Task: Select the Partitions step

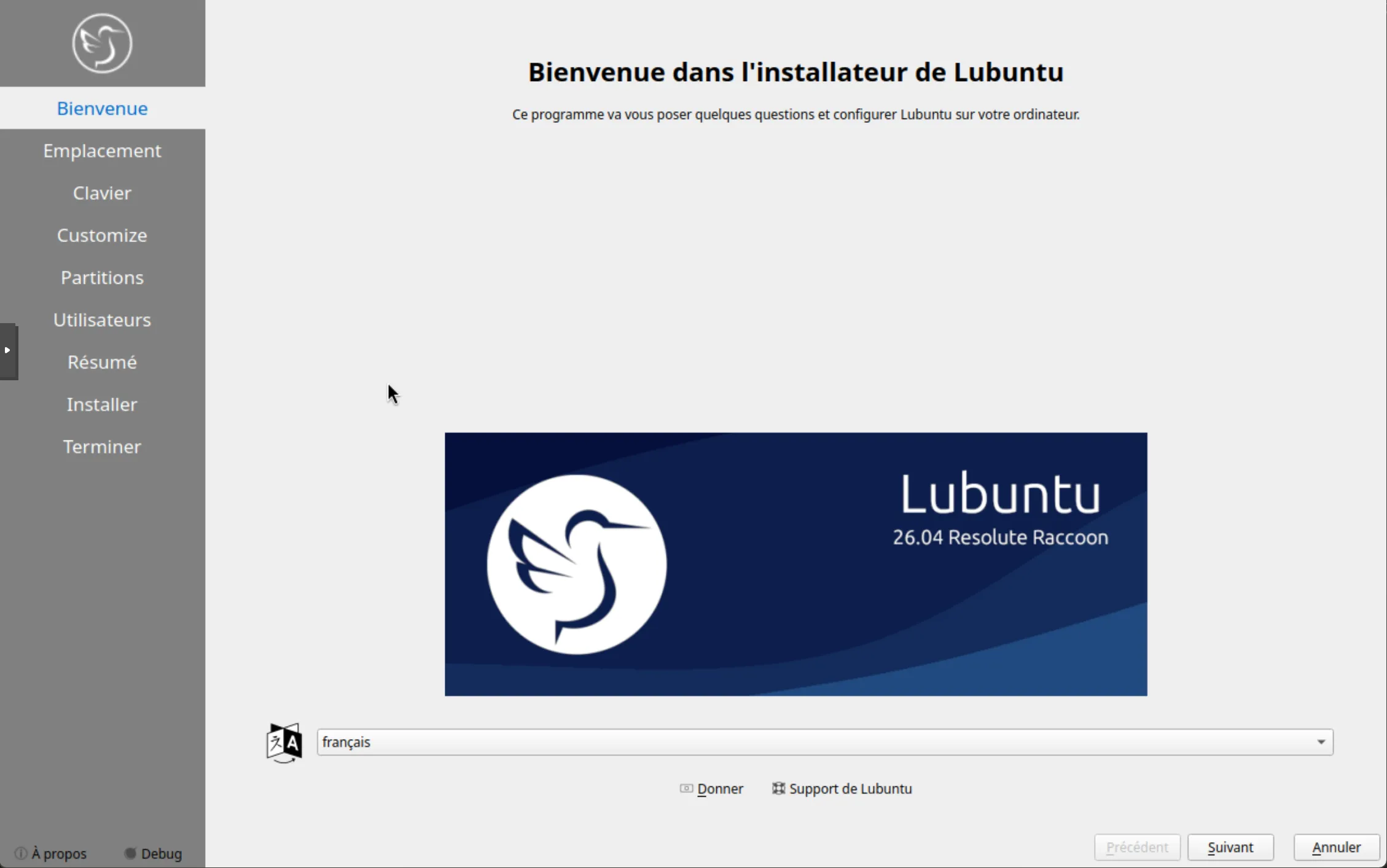Action: point(103,278)
